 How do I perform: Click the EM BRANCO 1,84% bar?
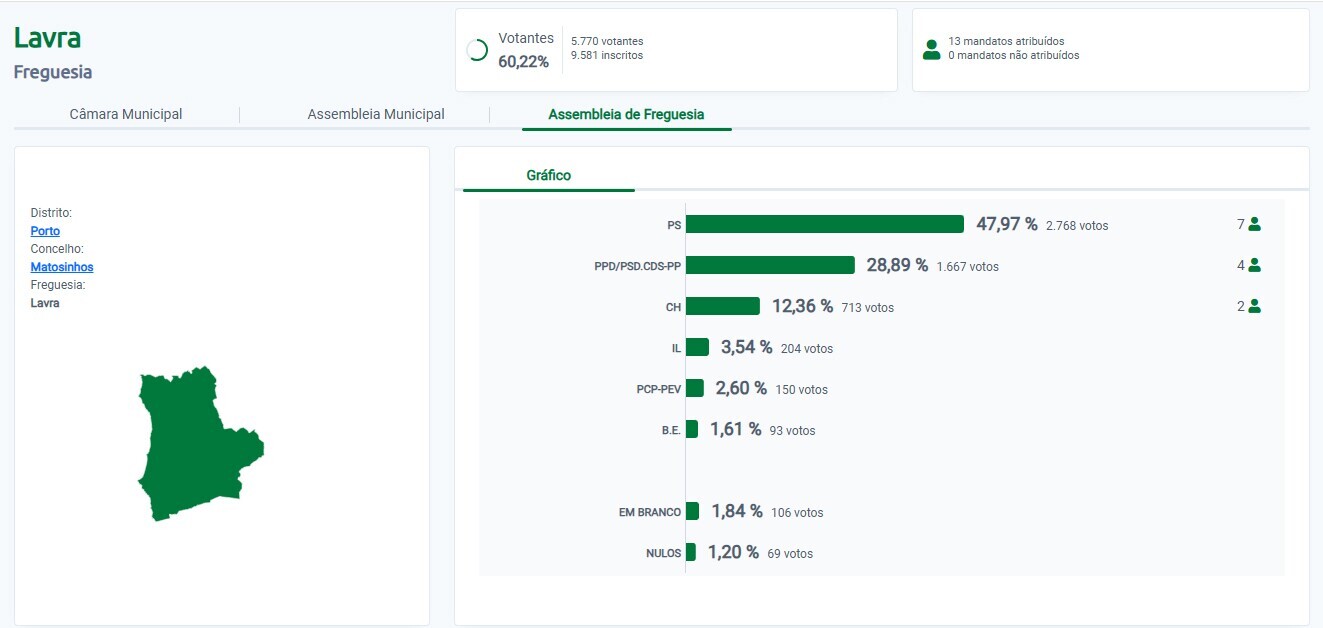click(692, 511)
